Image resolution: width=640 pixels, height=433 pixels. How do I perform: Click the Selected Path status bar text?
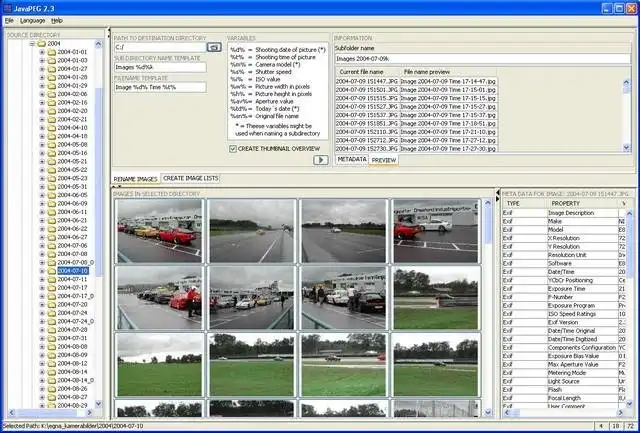pyautogui.click(x=73, y=426)
